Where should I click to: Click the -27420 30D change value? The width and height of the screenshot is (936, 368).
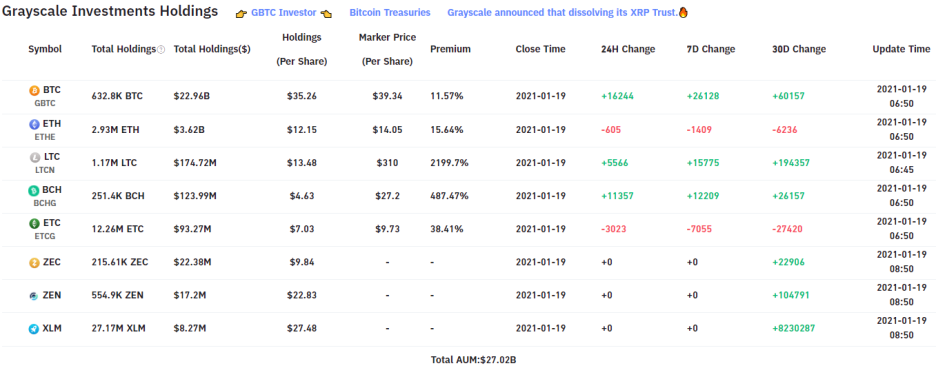[787, 229]
